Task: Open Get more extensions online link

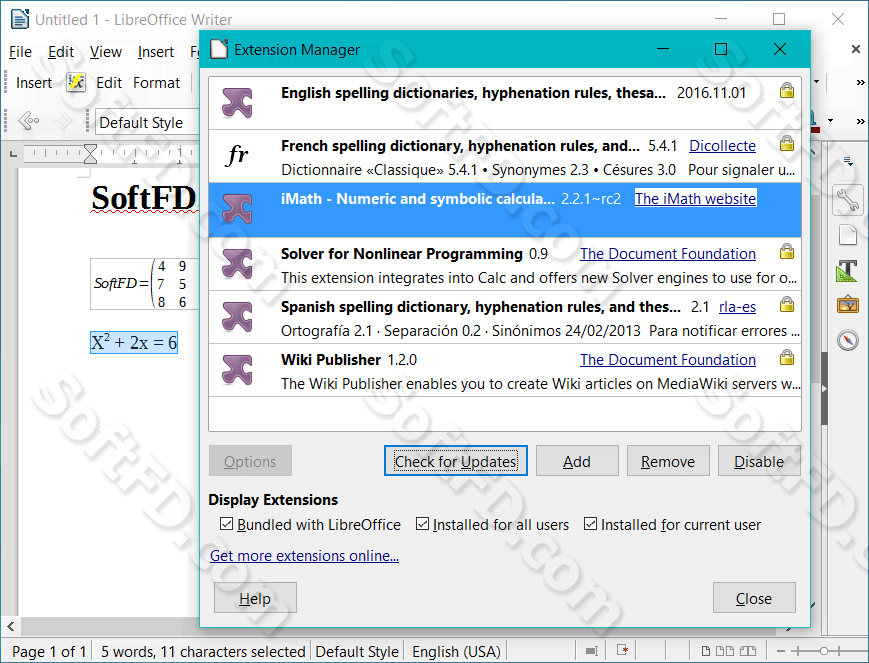Action: pyautogui.click(x=304, y=555)
